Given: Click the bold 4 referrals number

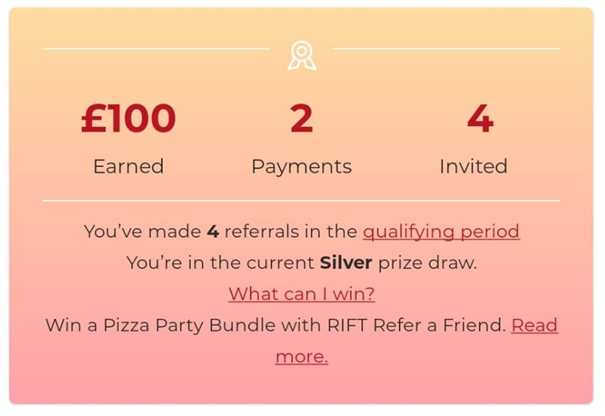Looking at the screenshot, I should (x=213, y=232).
